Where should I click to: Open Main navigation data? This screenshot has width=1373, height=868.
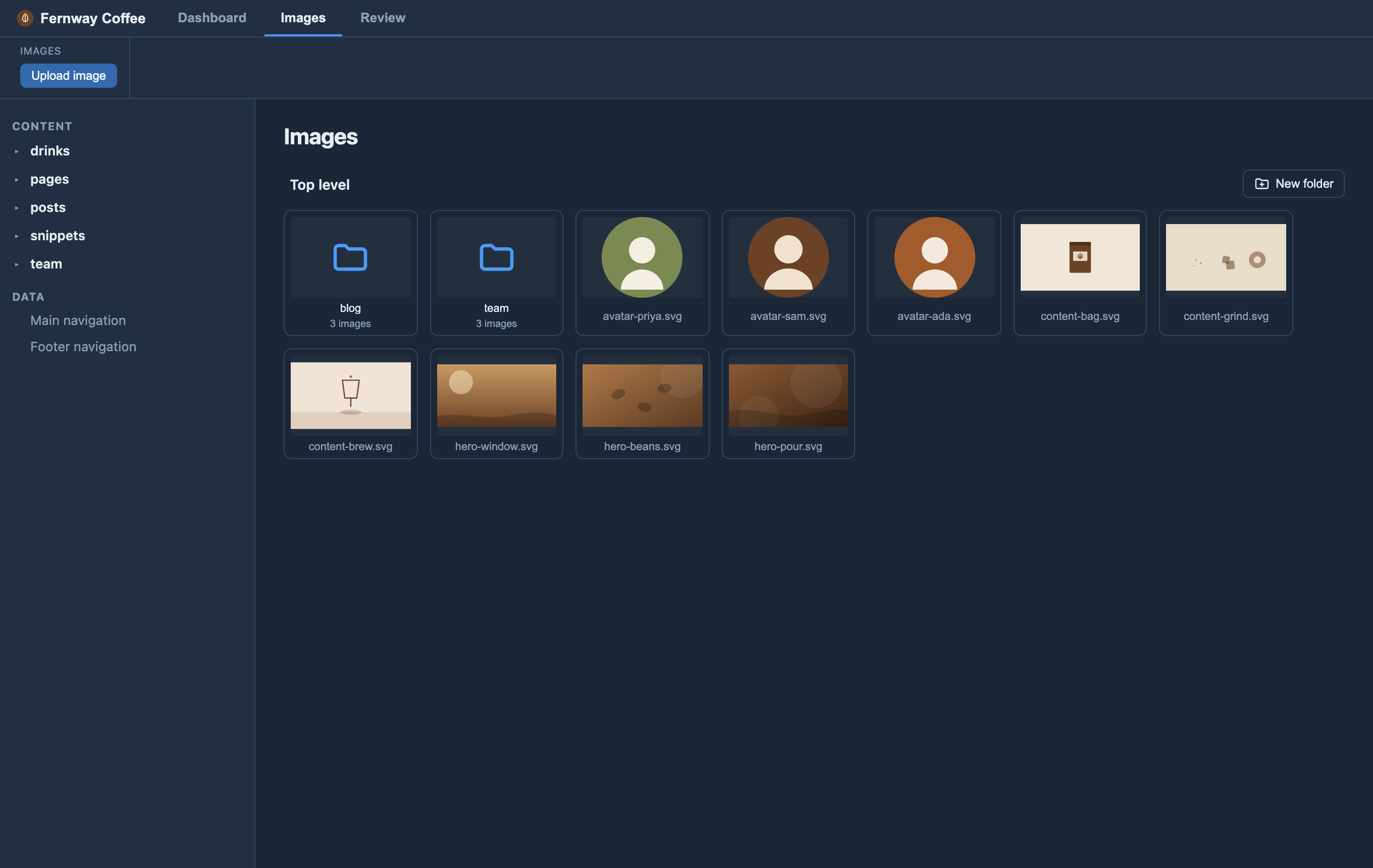[x=78, y=320]
